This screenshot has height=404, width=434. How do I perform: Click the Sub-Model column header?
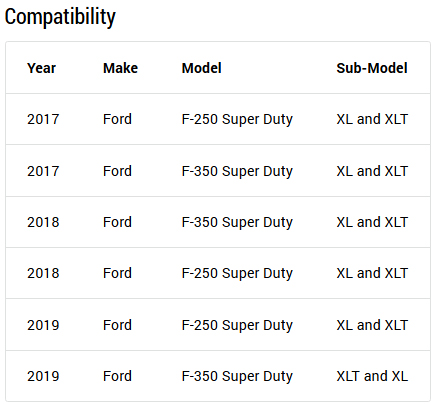pyautogui.click(x=372, y=68)
